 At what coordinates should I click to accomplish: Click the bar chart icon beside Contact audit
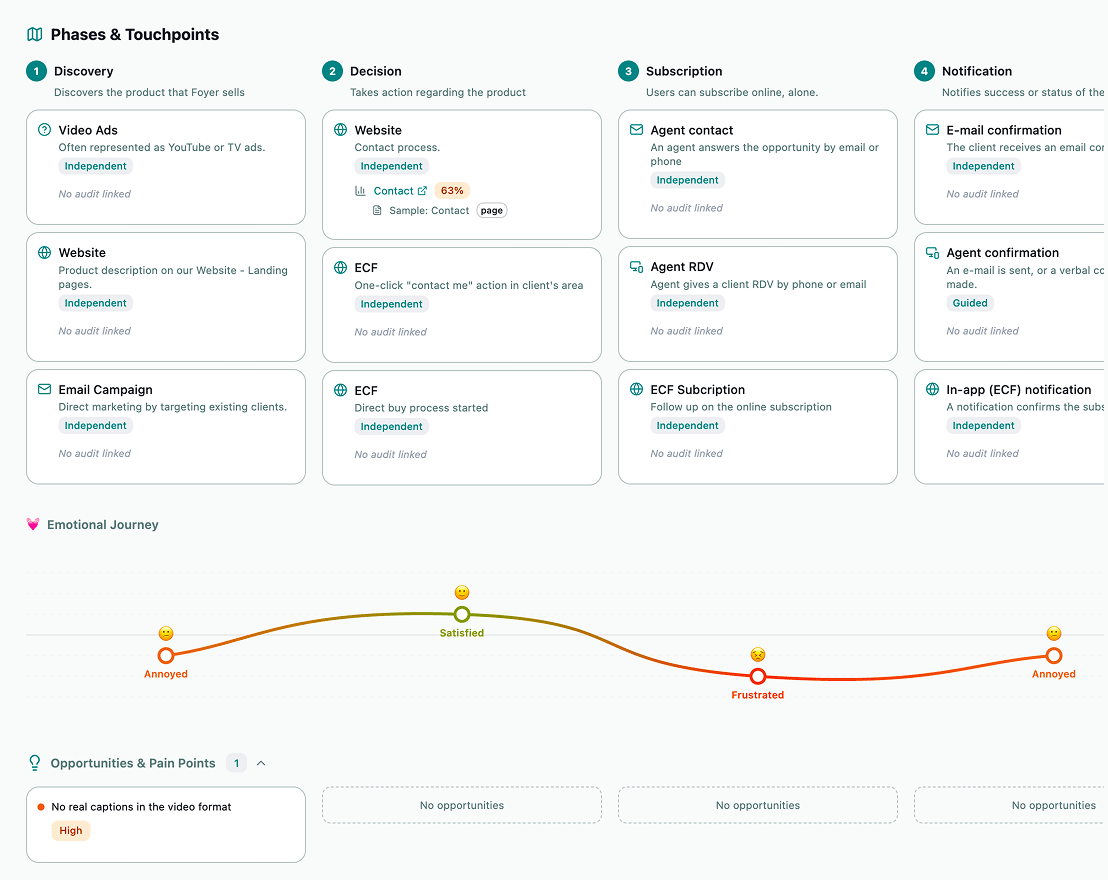click(x=360, y=191)
